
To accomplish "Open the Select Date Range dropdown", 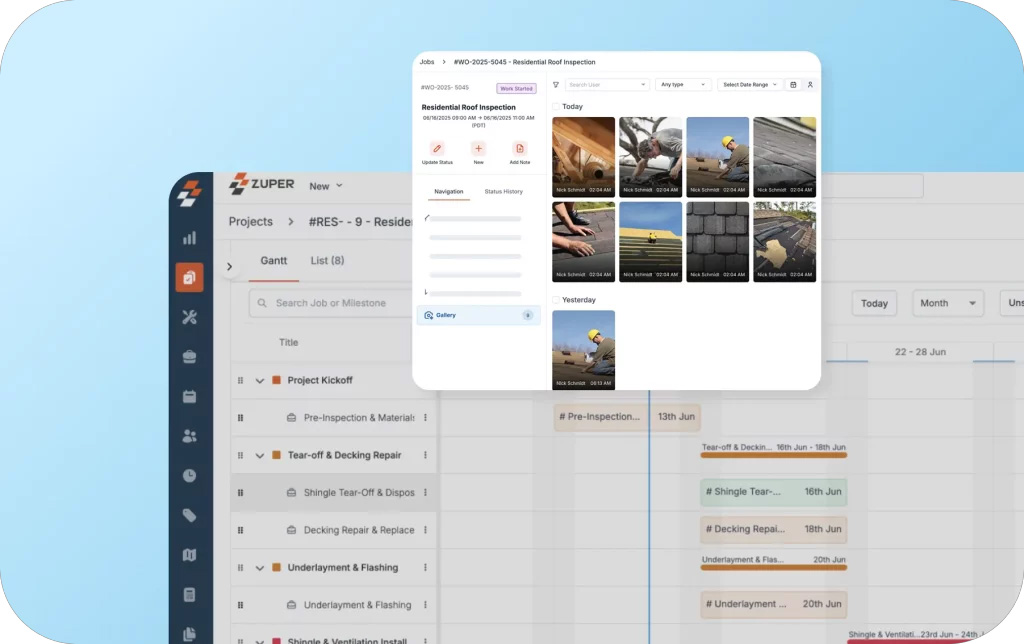I will 749,84.
